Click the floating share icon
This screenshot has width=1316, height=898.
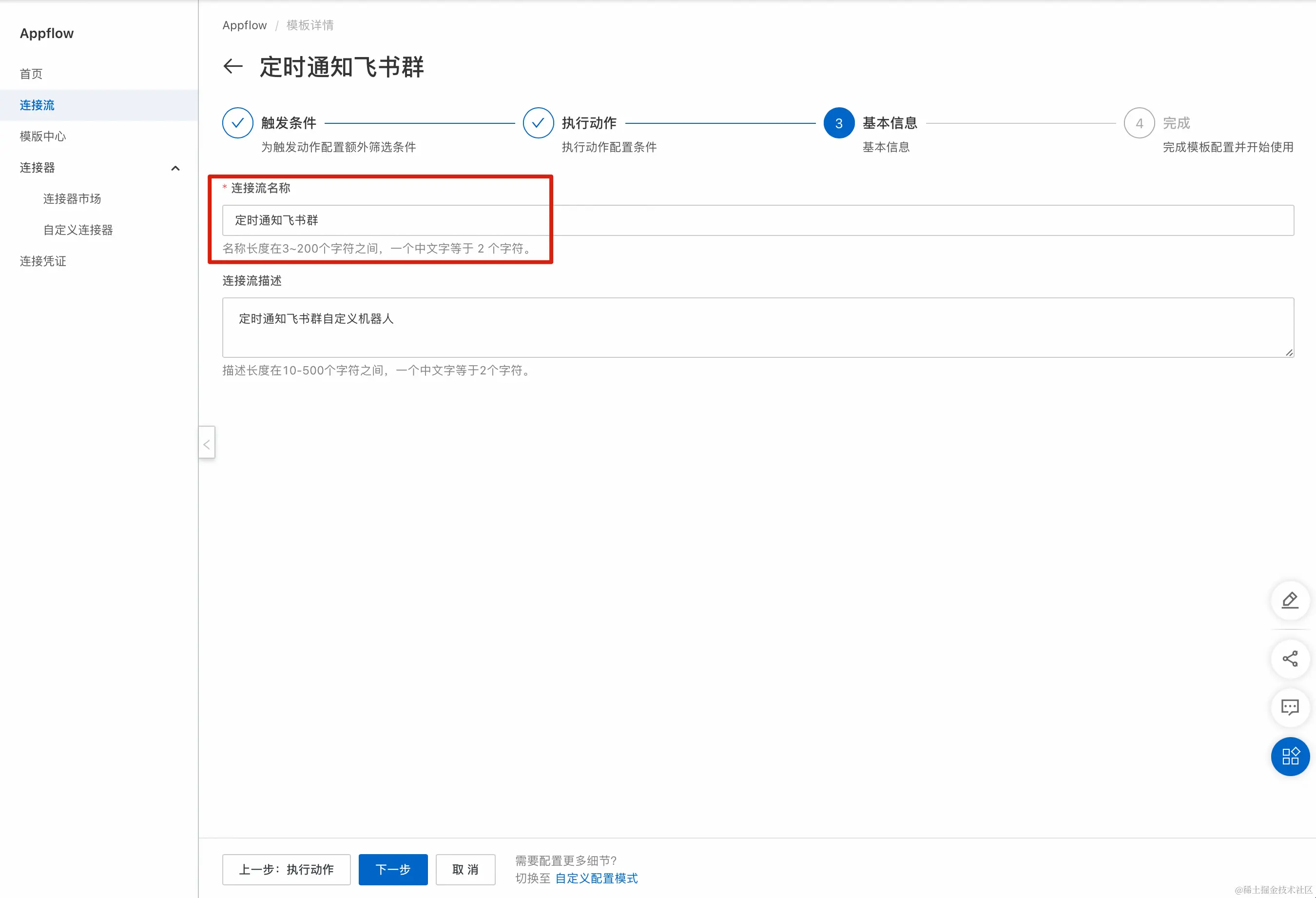tap(1289, 659)
